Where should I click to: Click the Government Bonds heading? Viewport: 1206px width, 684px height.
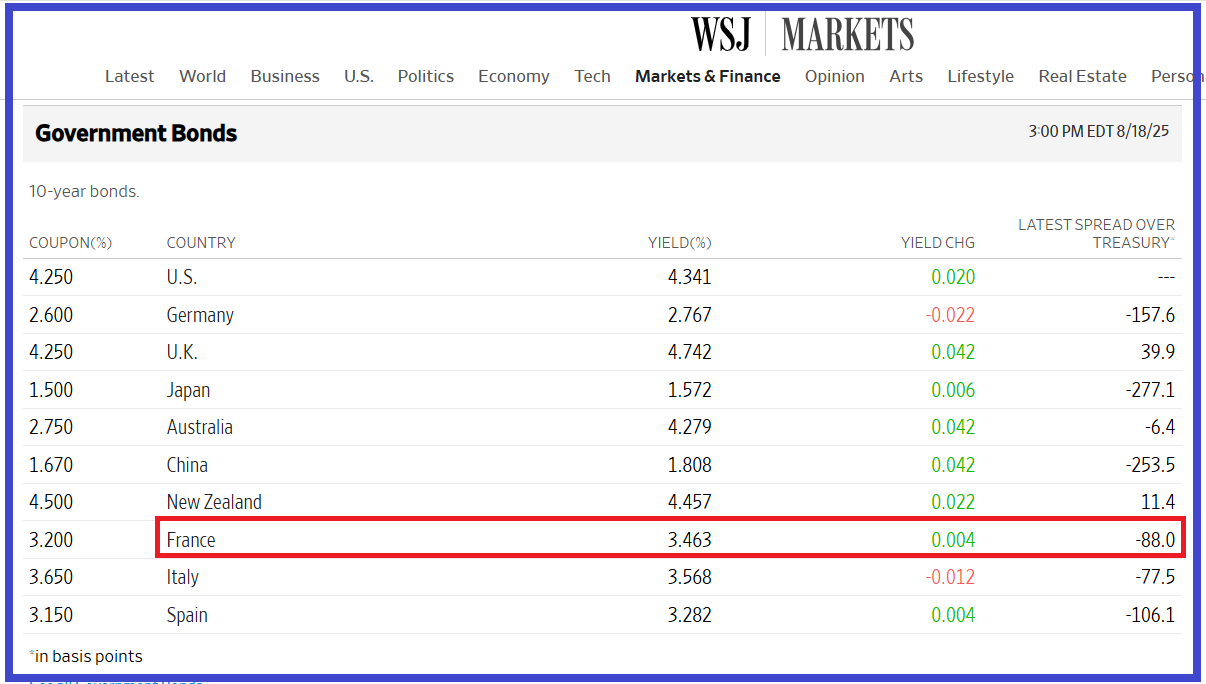[x=136, y=133]
